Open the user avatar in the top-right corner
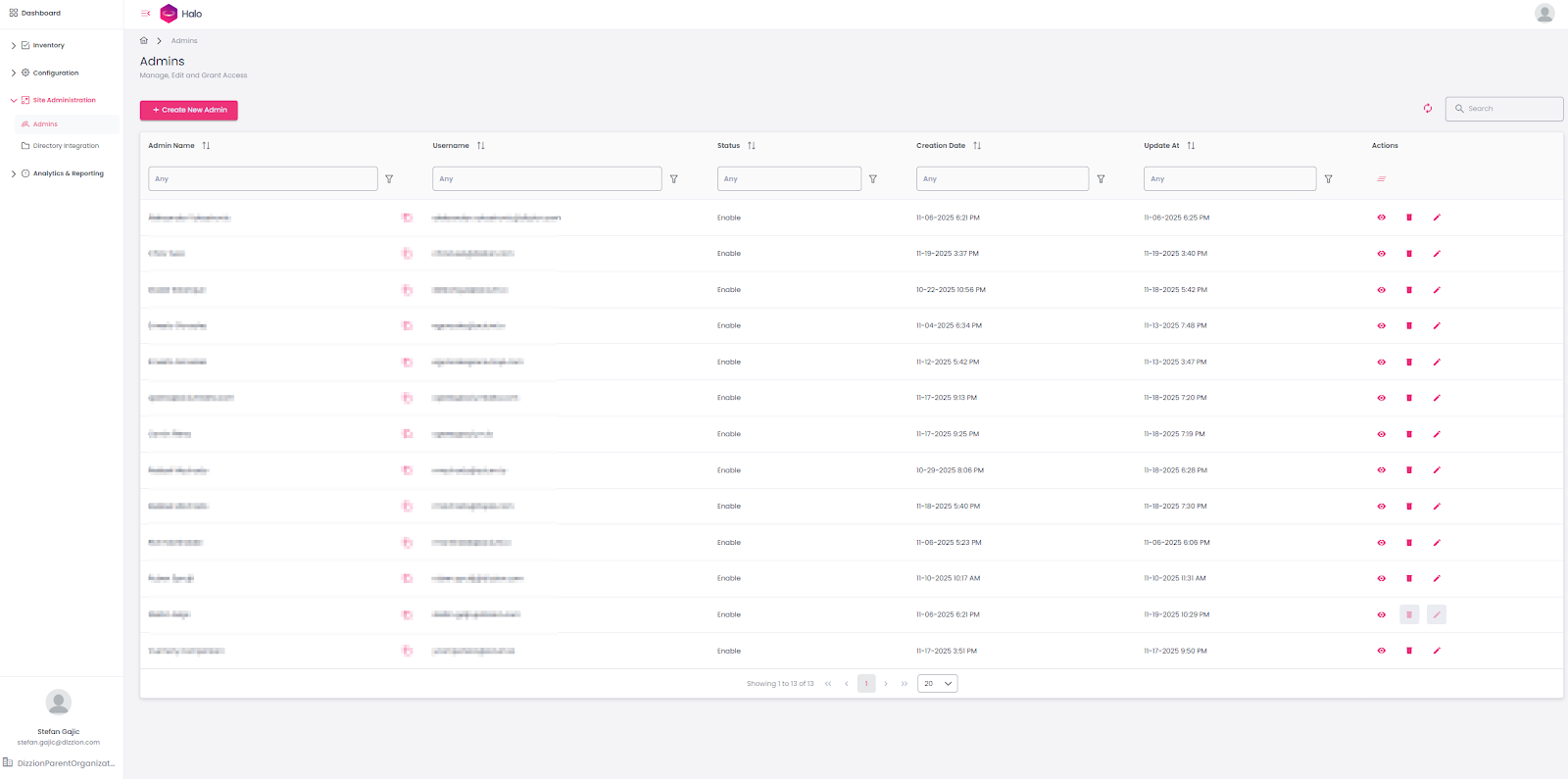The width and height of the screenshot is (1568, 779). point(1544,14)
